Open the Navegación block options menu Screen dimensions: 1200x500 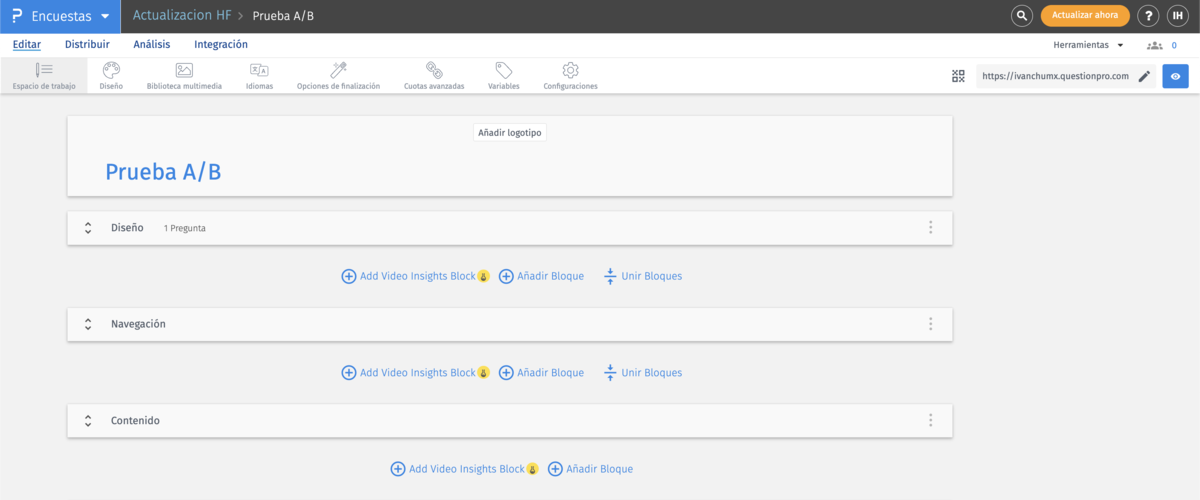(930, 324)
